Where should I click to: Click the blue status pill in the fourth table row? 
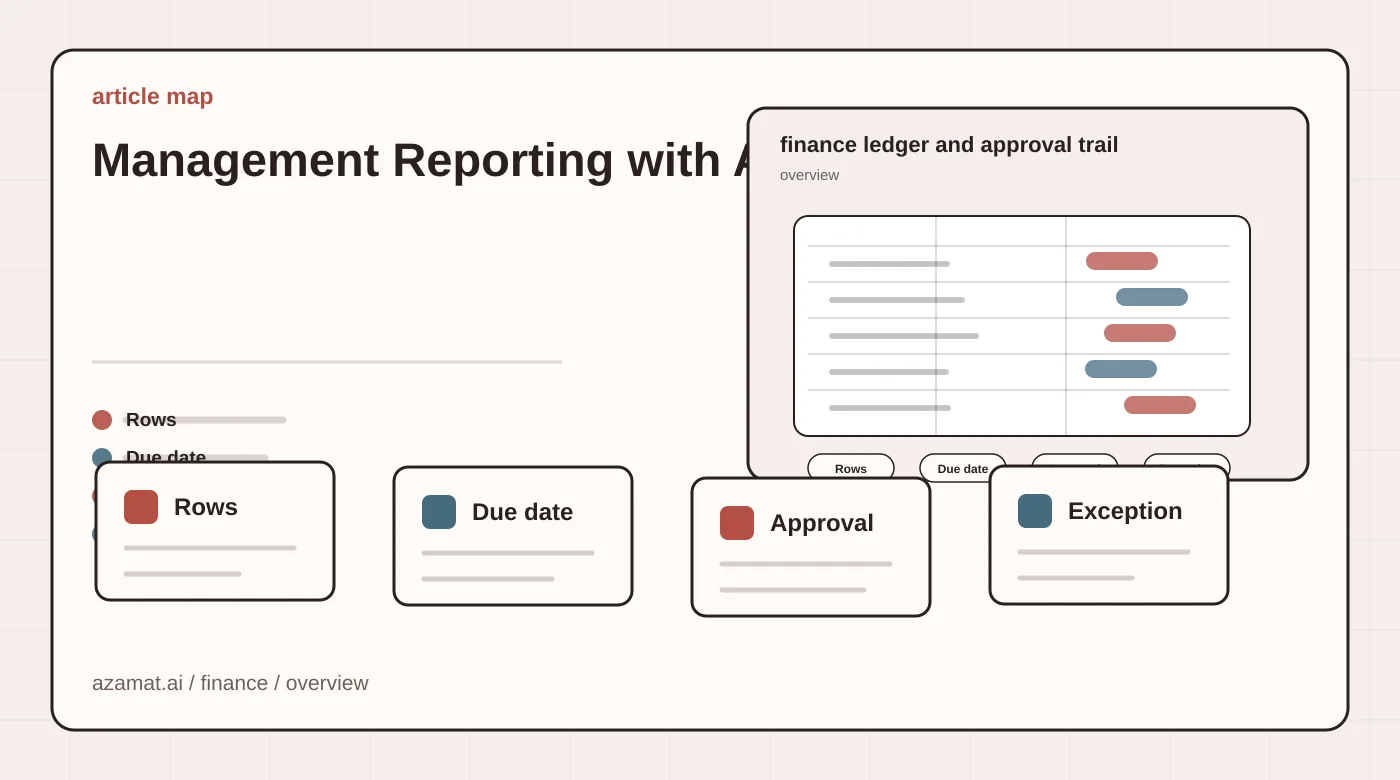[x=1121, y=369]
